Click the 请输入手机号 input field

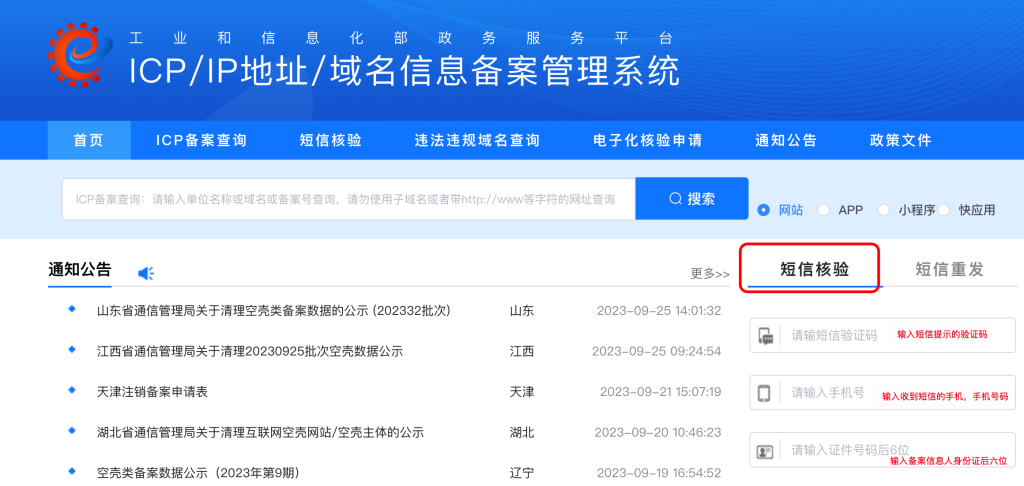(830, 393)
